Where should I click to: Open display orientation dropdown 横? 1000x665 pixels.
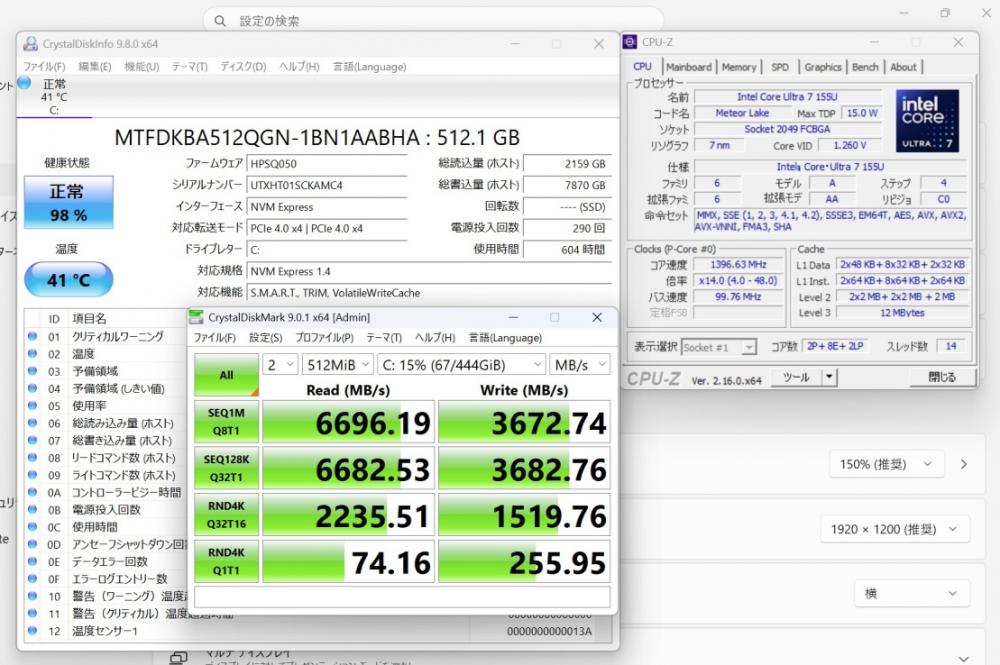coord(912,594)
